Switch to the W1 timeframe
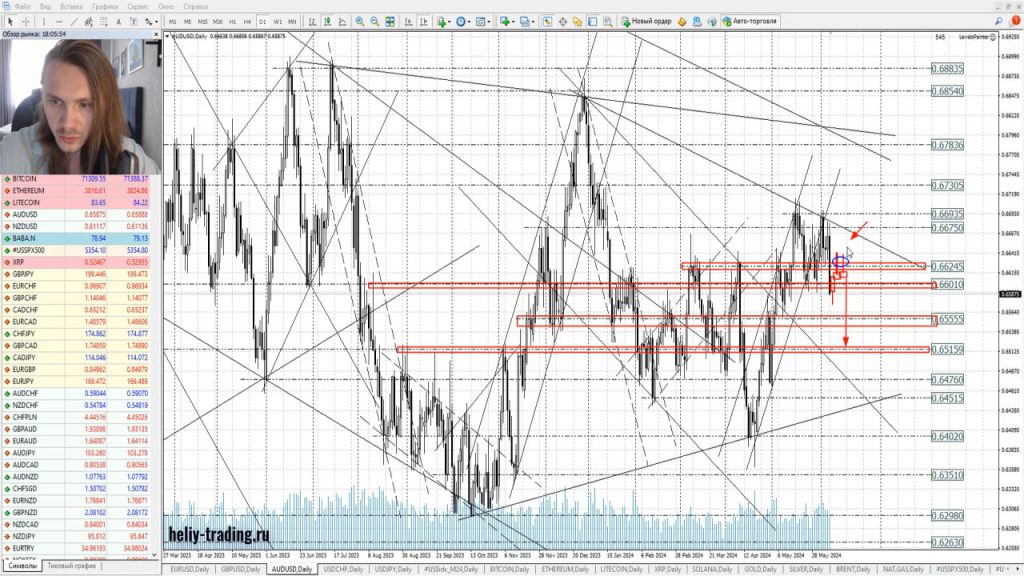This screenshot has height=576, width=1024. pyautogui.click(x=277, y=20)
